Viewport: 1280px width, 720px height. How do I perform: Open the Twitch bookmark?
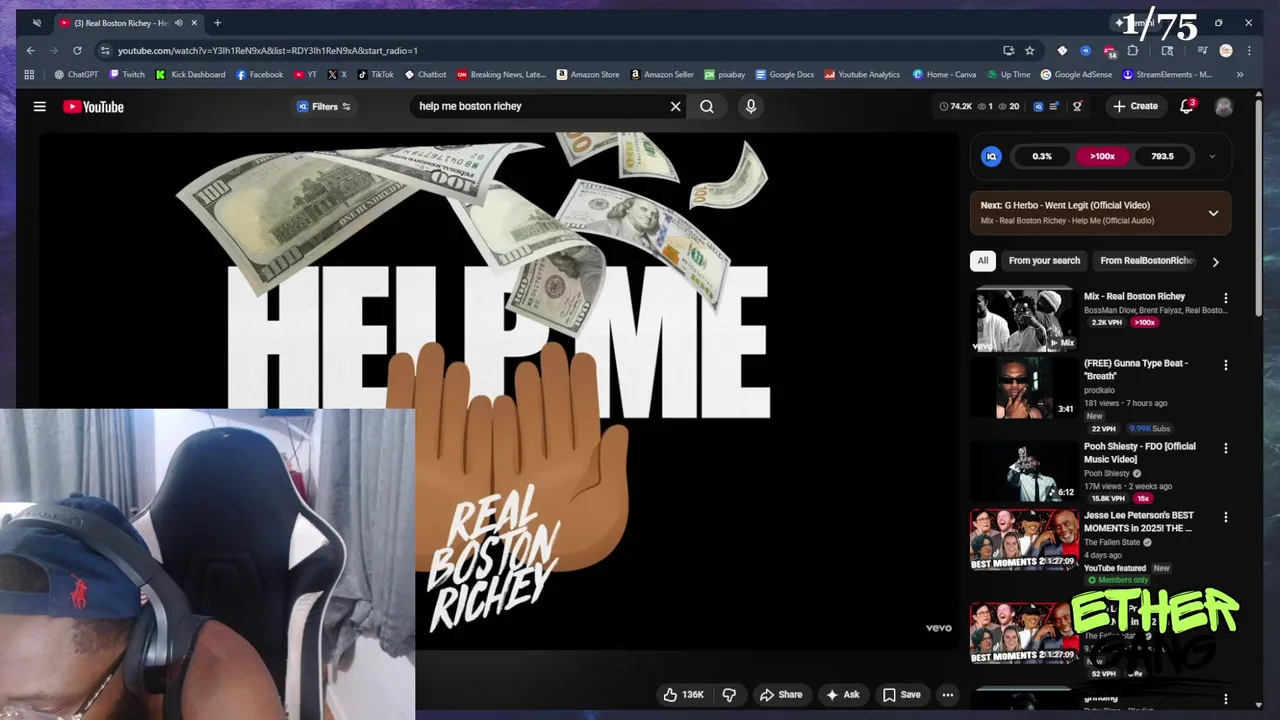coord(127,74)
